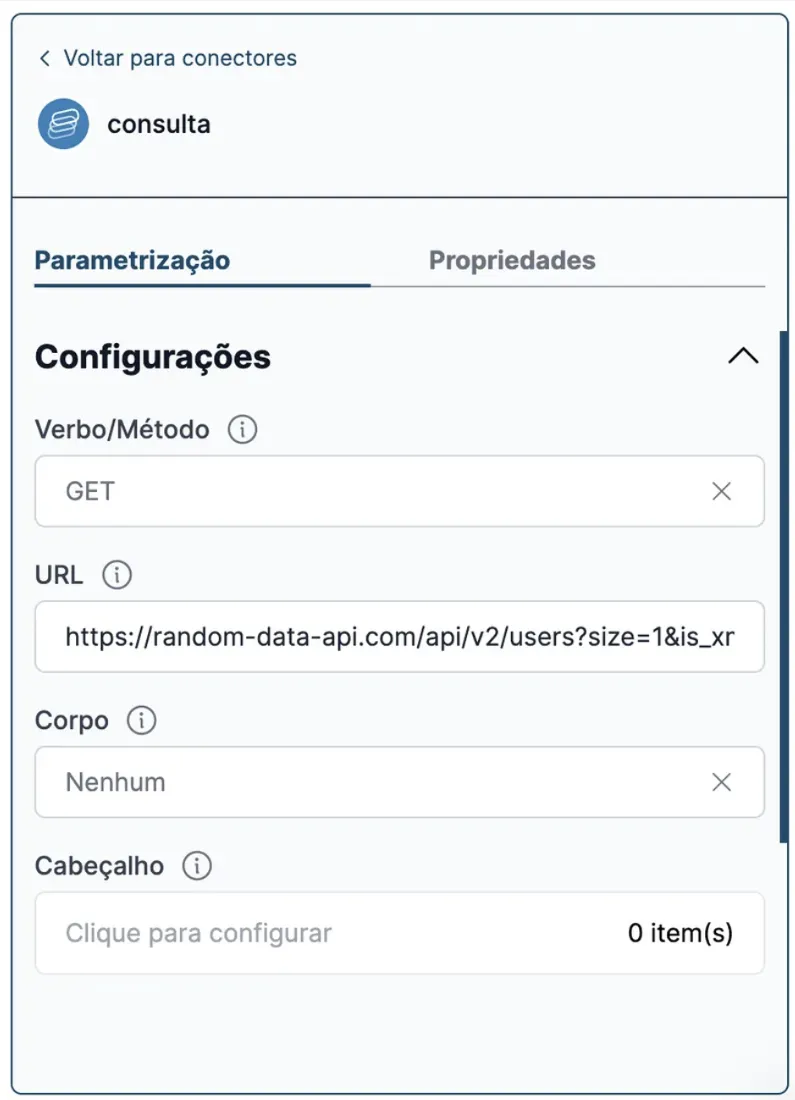Click the back chevron arrow icon
795x1100 pixels.
tap(45, 58)
